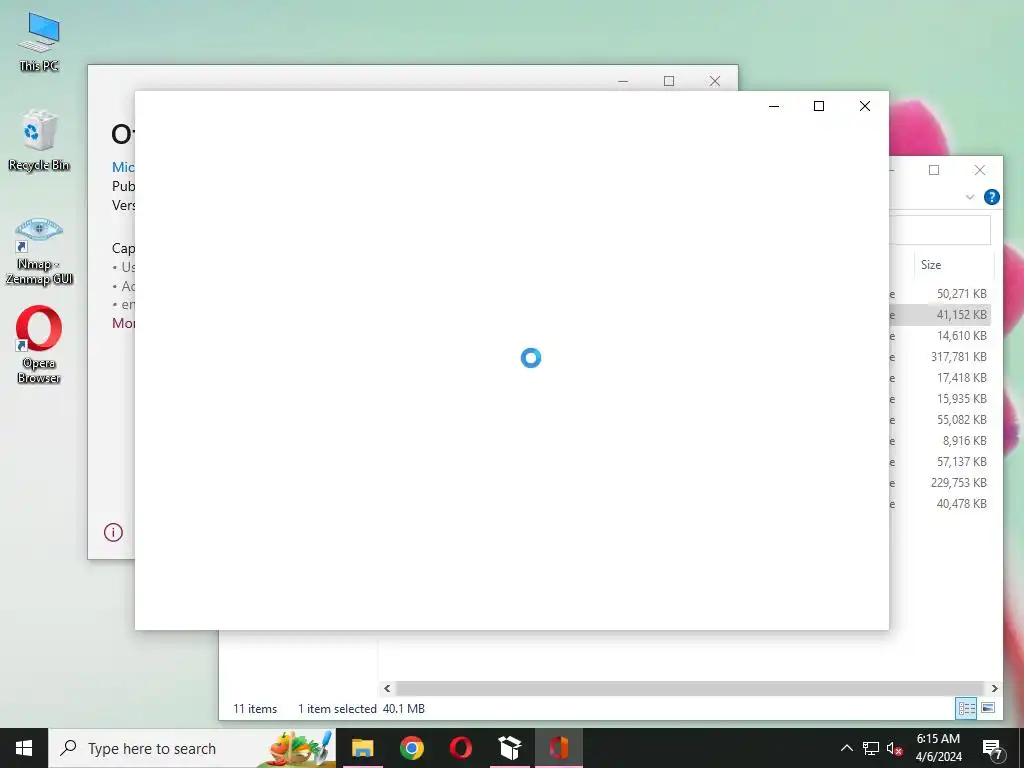Open Opera from the taskbar
Viewport: 1024px width, 768px height.
(x=460, y=748)
